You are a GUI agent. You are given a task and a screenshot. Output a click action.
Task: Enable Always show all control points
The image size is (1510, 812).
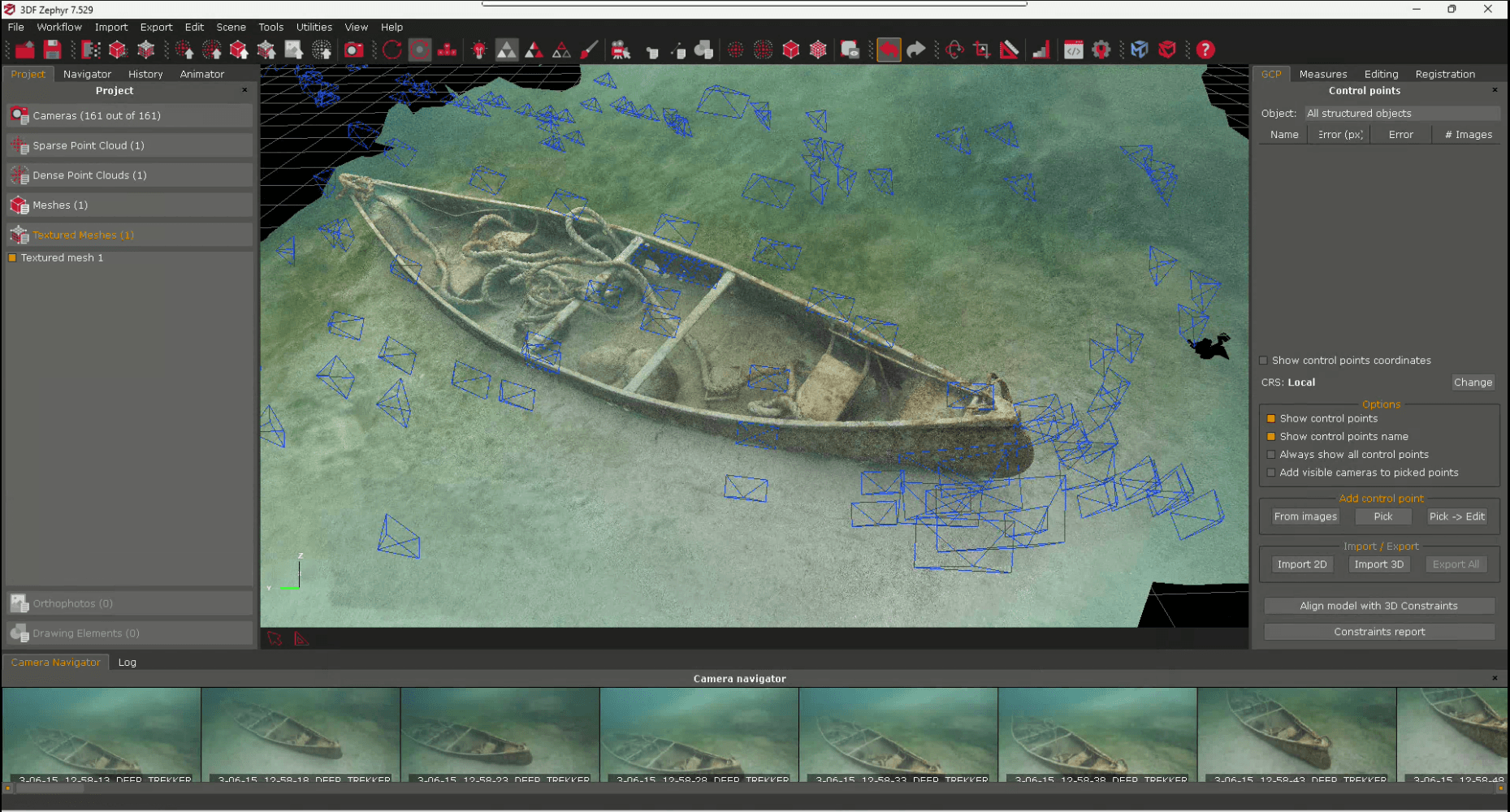pos(1271,454)
